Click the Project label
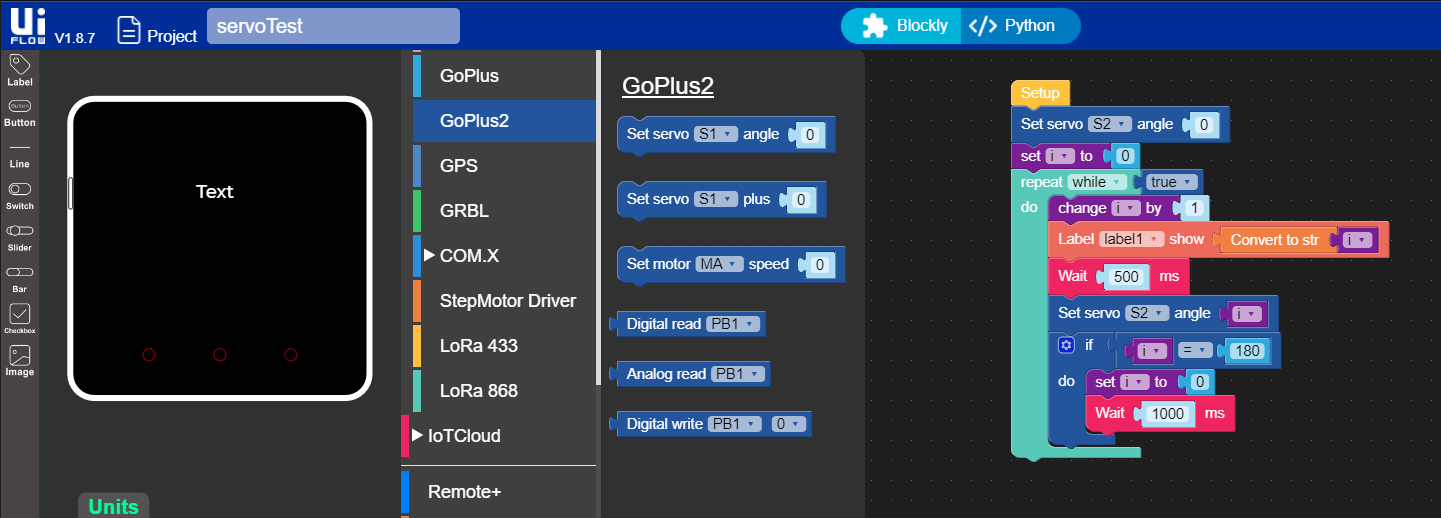This screenshot has width=1441, height=518. tap(172, 36)
